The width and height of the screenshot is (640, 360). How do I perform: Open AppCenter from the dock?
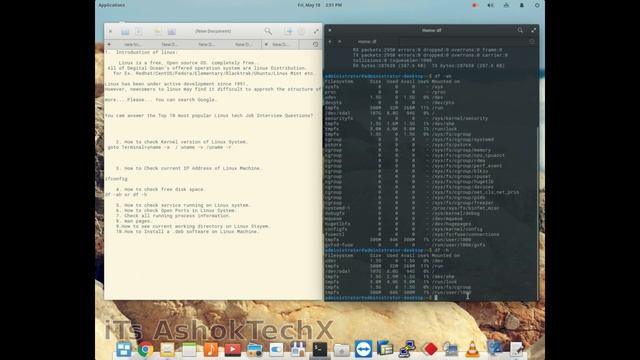click(x=298, y=350)
